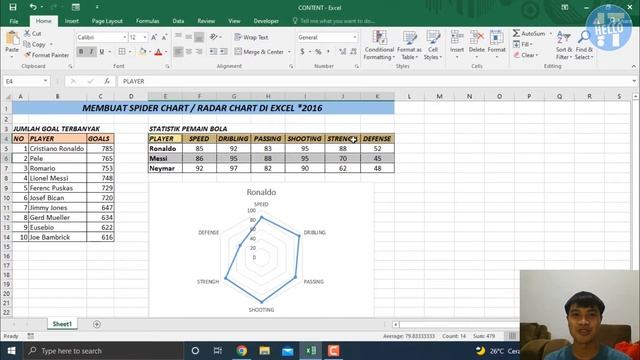Decrease font size

tap(164, 37)
